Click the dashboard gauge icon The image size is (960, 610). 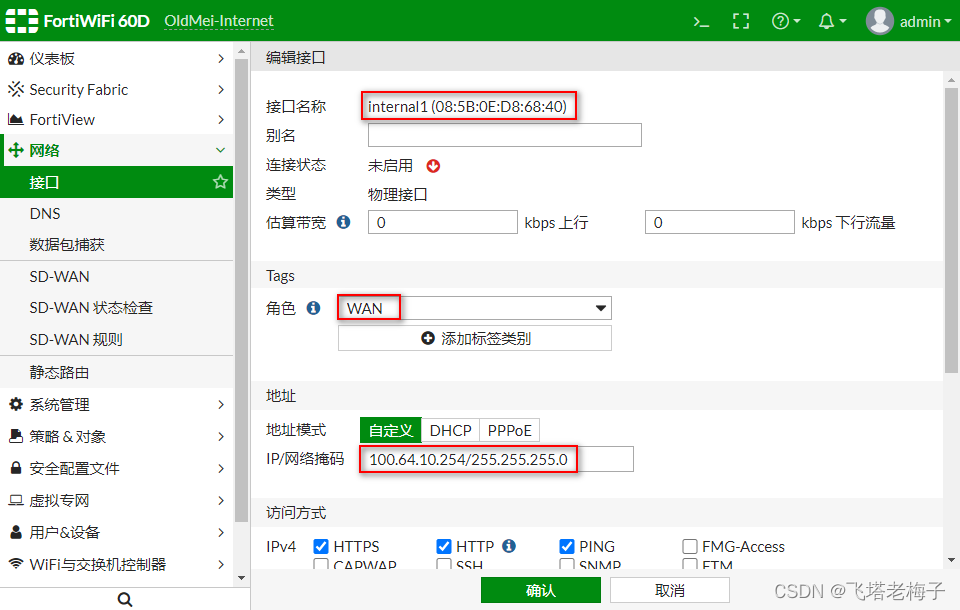tap(16, 59)
